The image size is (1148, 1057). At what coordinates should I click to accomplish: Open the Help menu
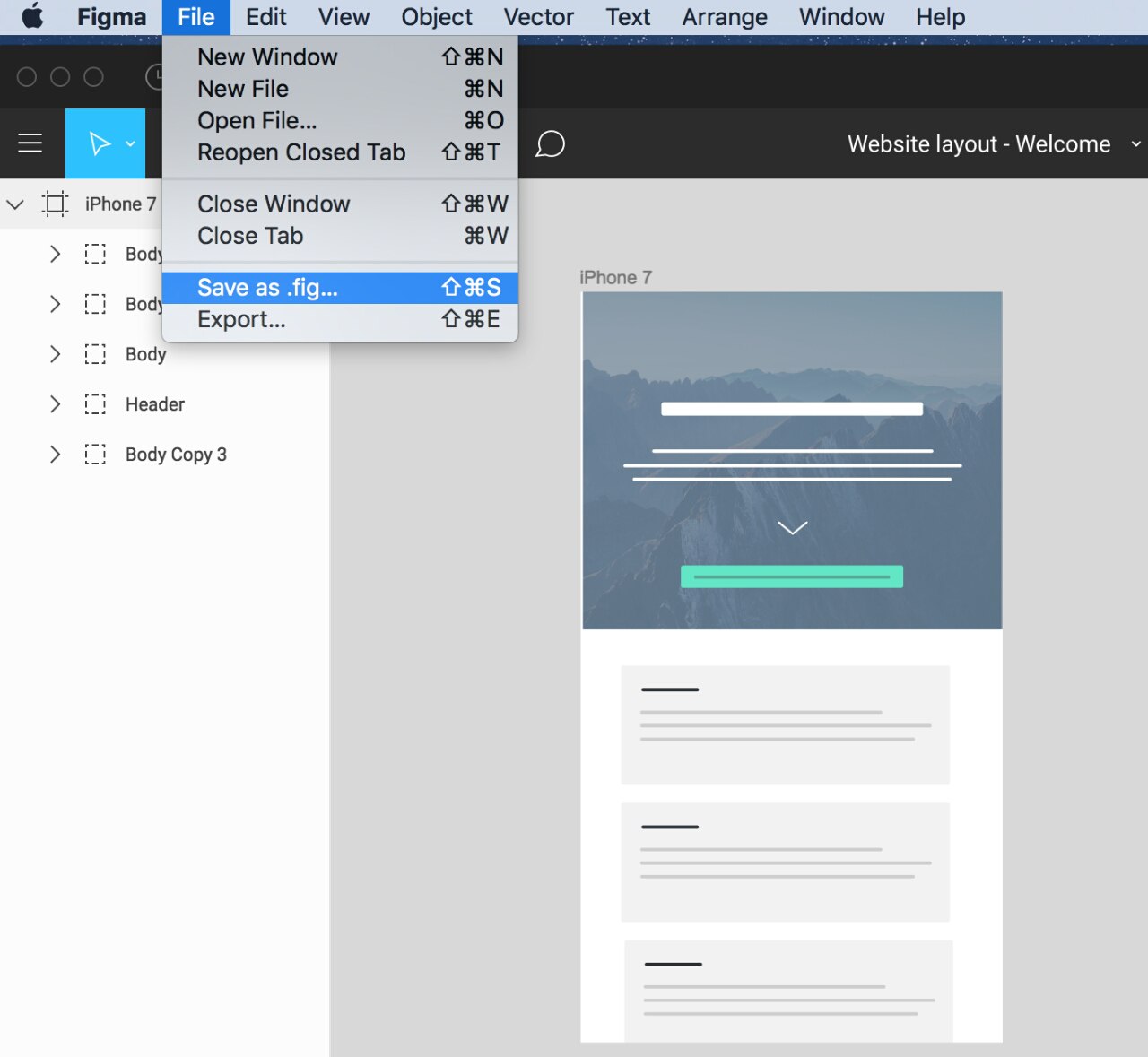941,17
